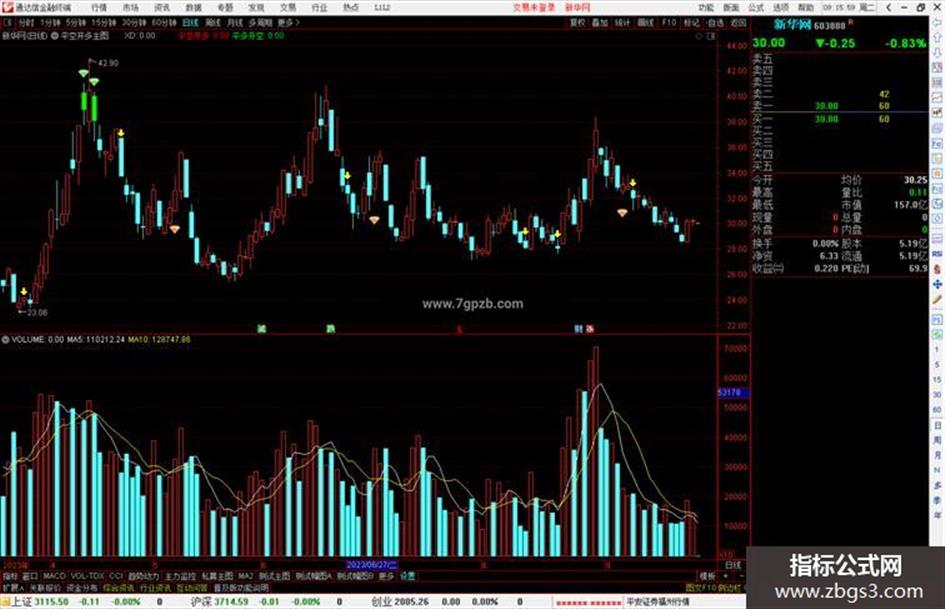Click the back arrow in title bar
The image size is (945, 609).
click(888, 7)
